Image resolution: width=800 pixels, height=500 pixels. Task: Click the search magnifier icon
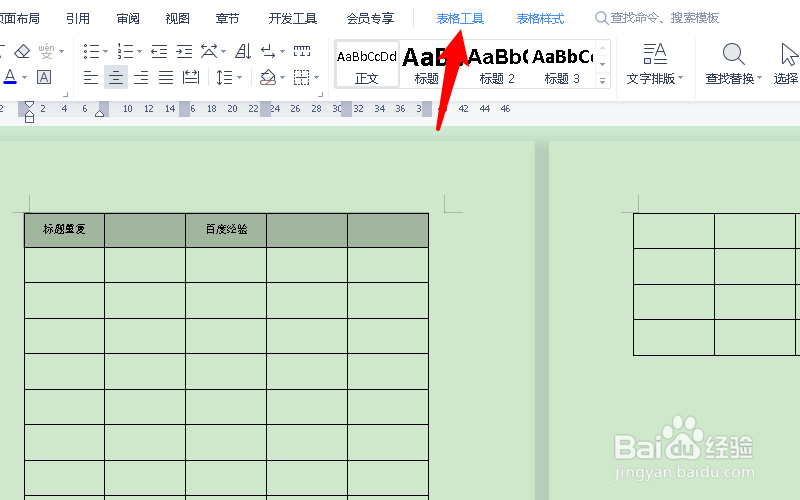tap(602, 18)
